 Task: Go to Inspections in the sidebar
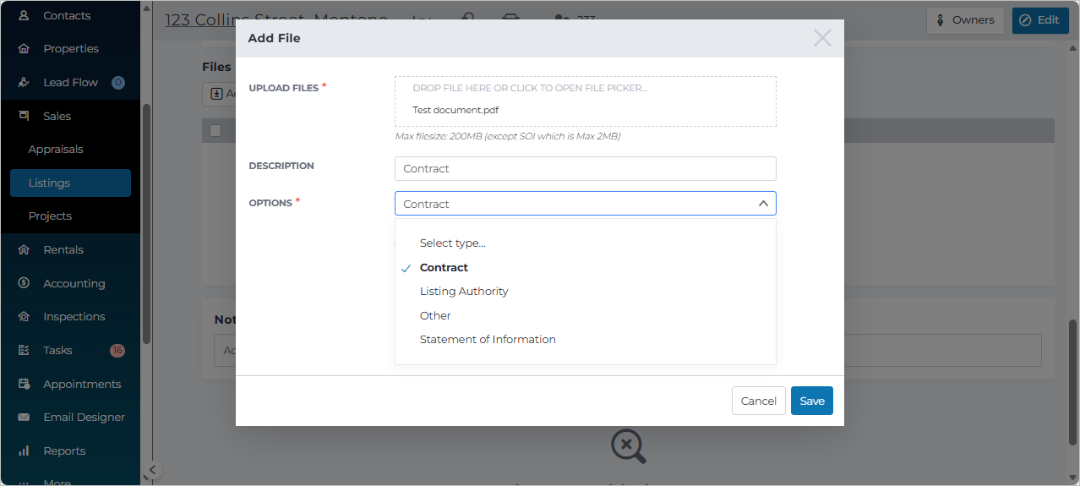click(x=74, y=317)
